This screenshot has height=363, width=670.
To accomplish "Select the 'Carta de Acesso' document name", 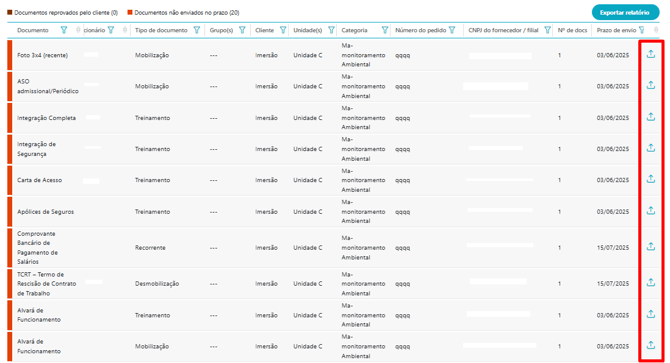I will 39,180.
